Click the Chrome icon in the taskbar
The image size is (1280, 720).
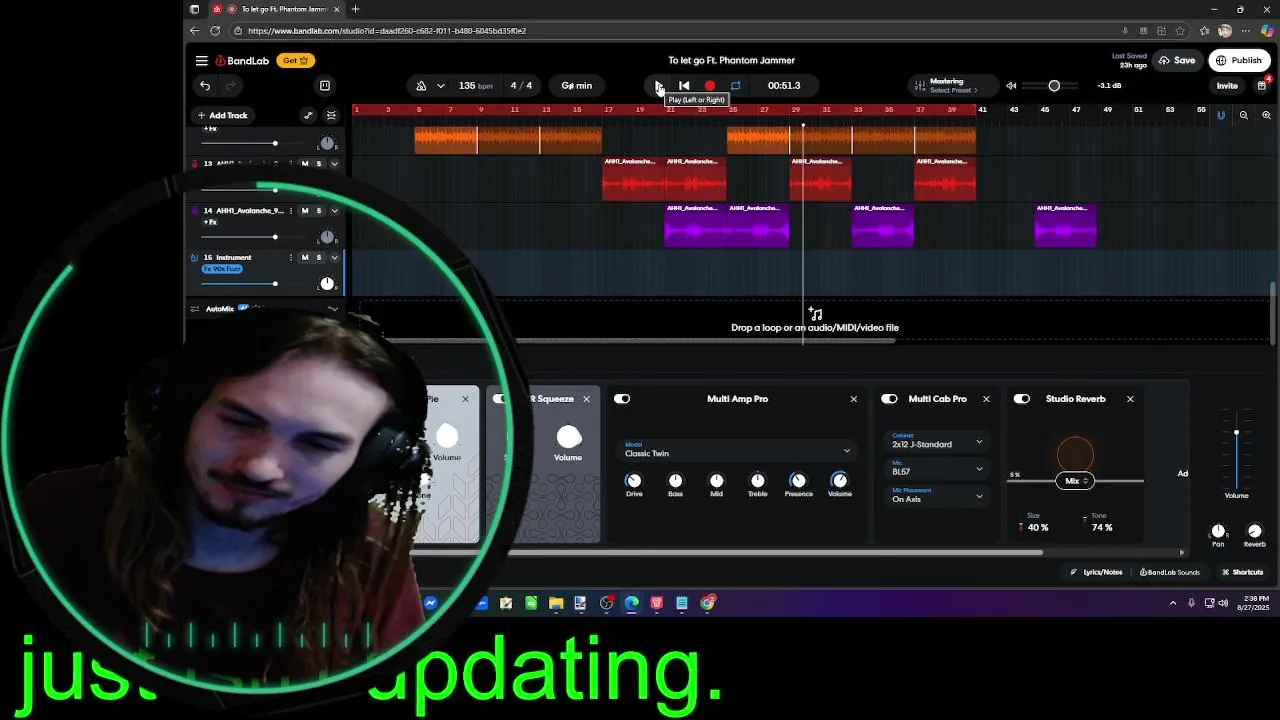(x=707, y=603)
